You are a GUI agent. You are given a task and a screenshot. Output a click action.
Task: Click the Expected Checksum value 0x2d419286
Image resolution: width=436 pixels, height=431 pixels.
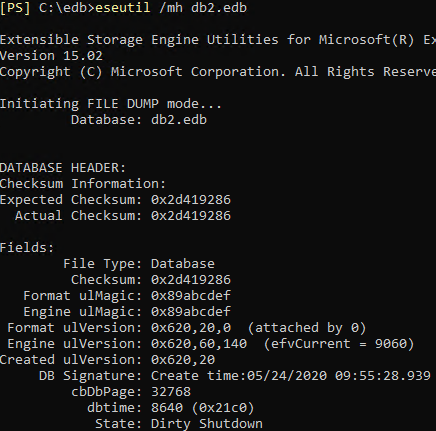[x=191, y=200]
